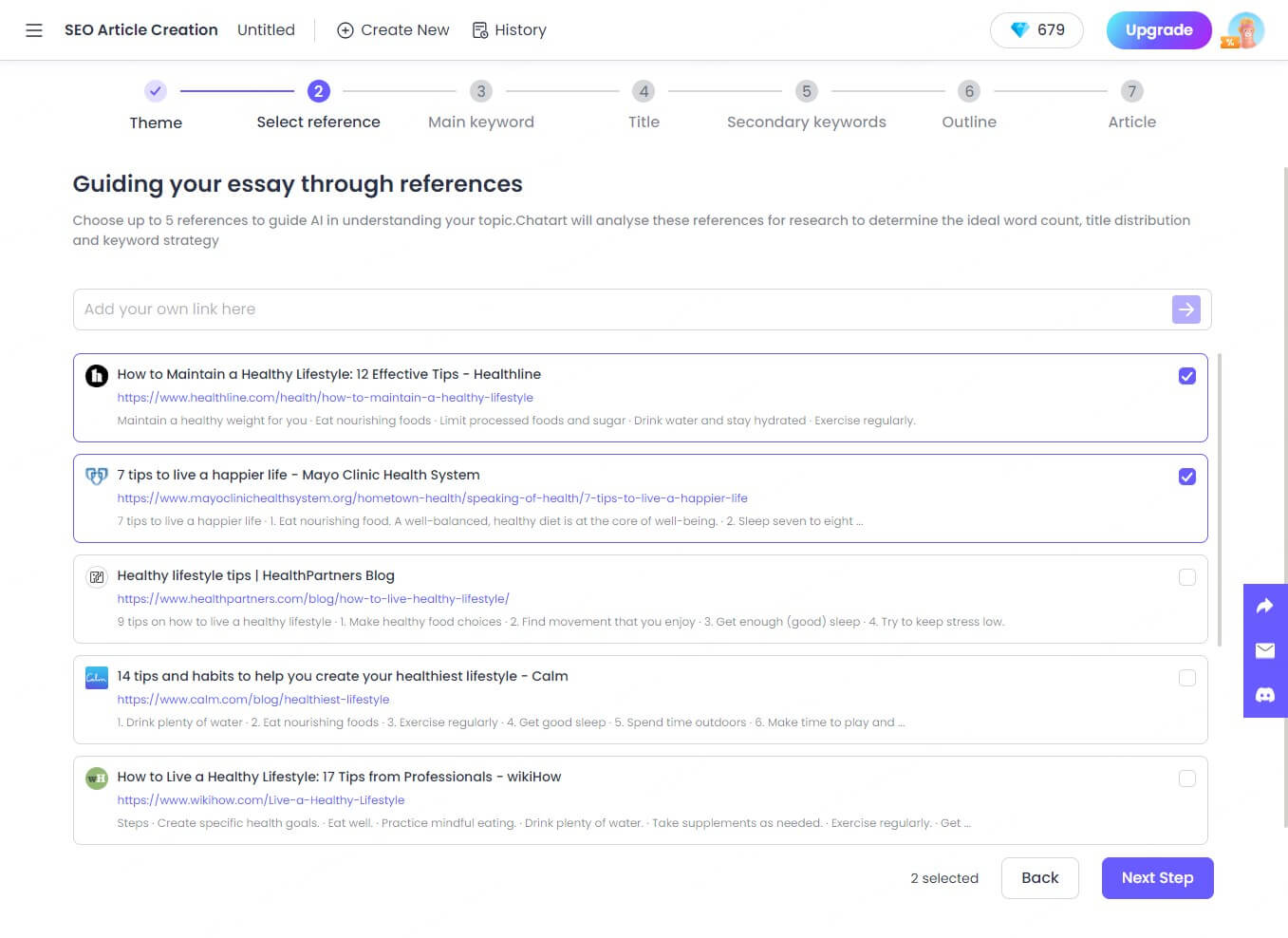Open the hamburger sidebar menu
1288x938 pixels.
(x=34, y=30)
